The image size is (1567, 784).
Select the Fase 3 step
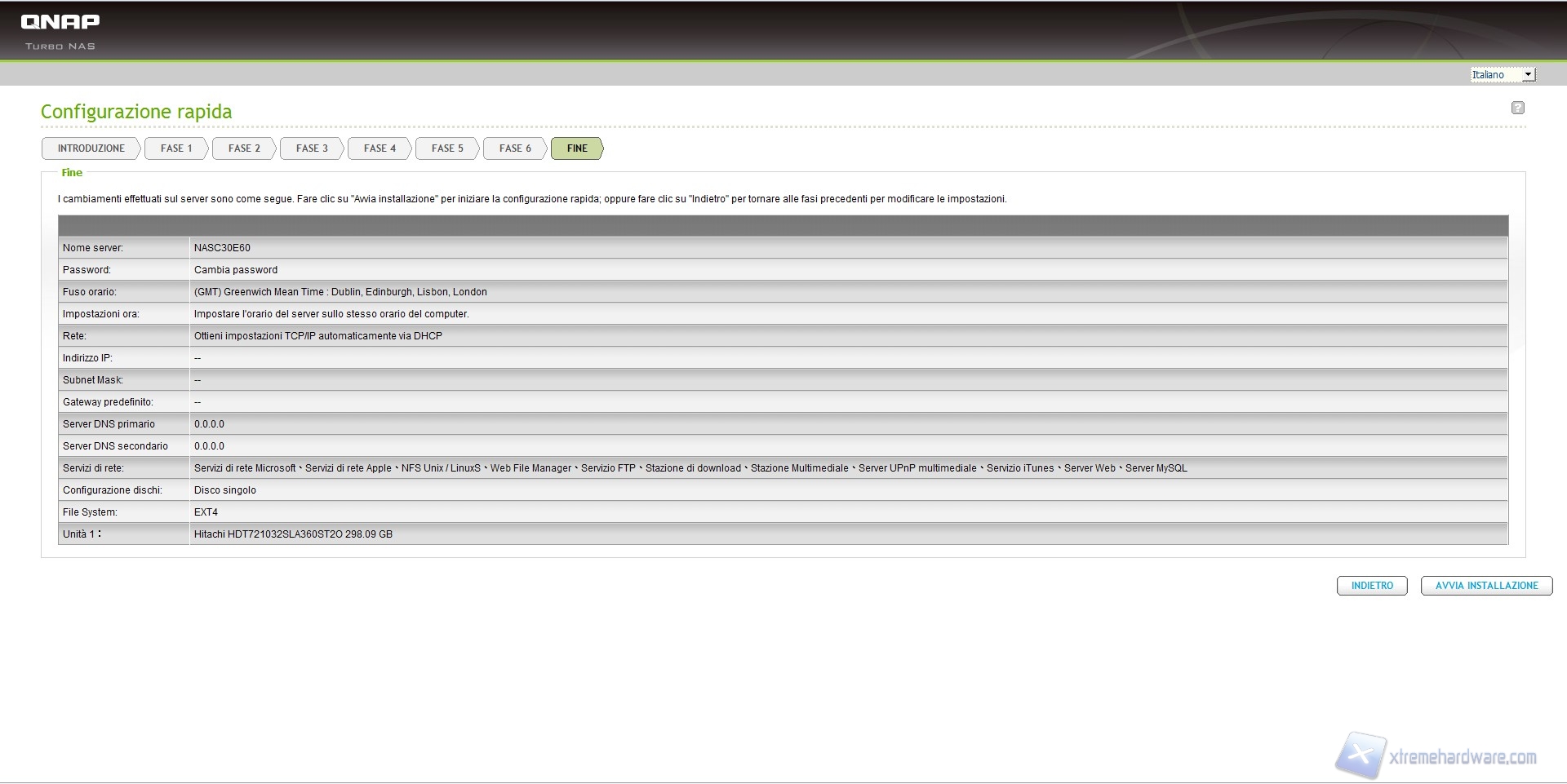pyautogui.click(x=312, y=148)
